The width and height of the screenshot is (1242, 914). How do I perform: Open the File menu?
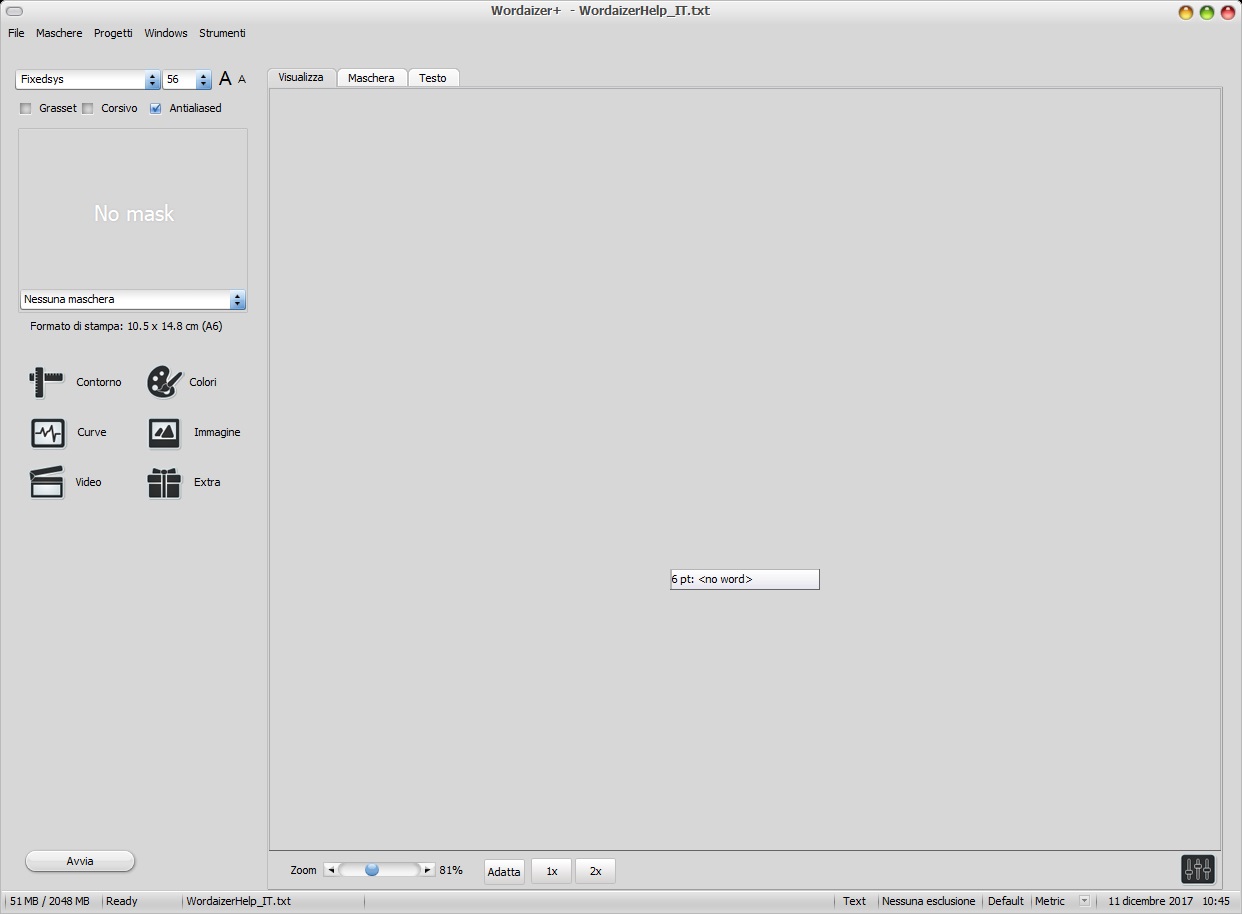tap(16, 33)
